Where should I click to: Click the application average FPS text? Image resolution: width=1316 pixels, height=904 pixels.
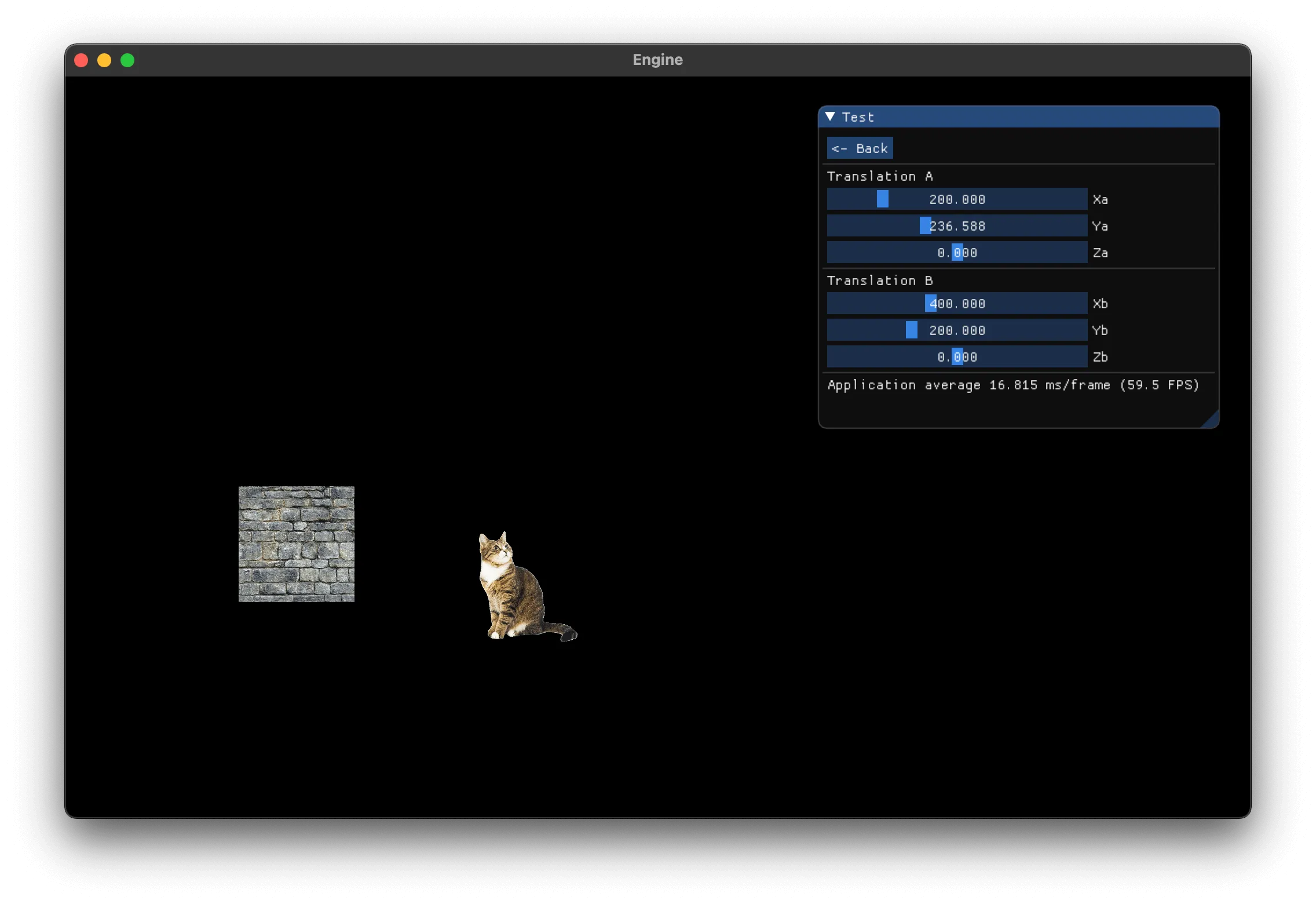(1012, 385)
